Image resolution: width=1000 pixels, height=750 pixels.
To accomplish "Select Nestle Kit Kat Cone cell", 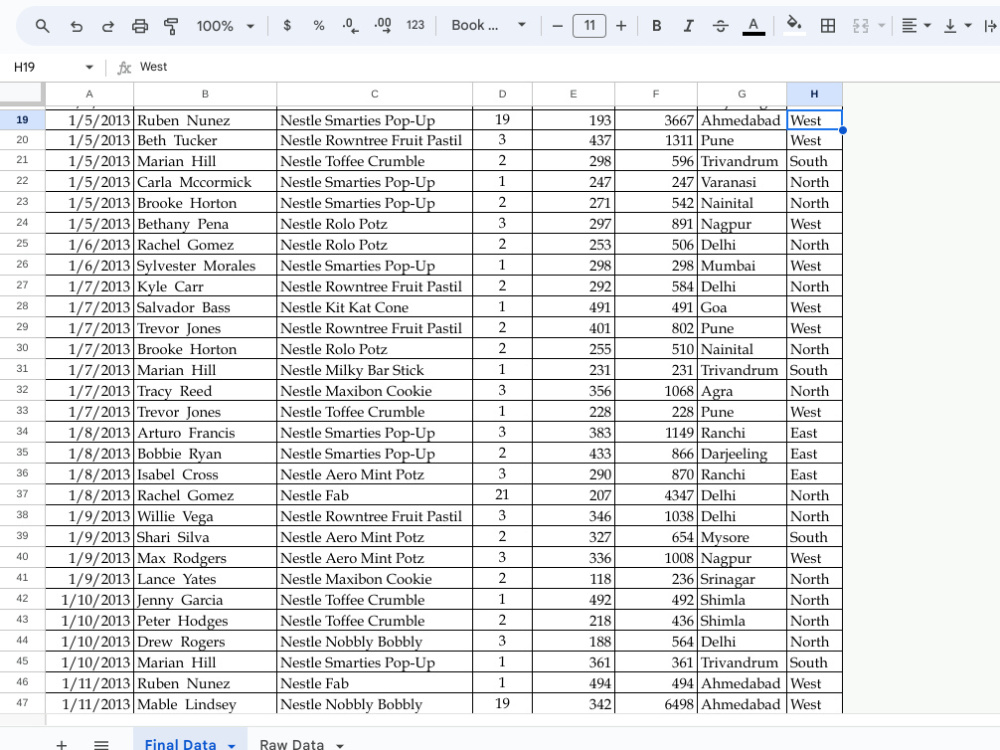I will point(374,307).
